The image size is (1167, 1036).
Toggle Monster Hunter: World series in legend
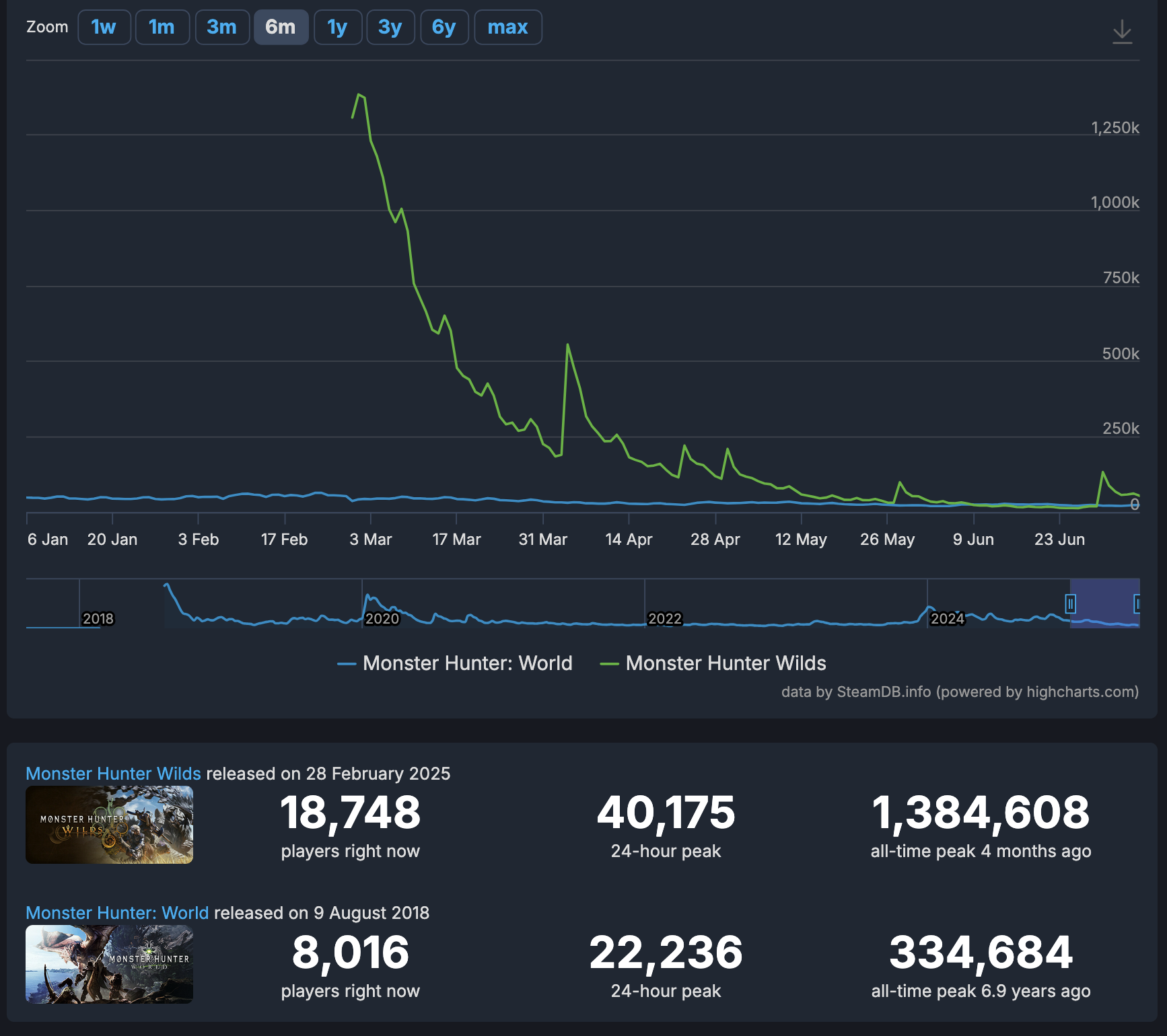pyautogui.click(x=455, y=663)
